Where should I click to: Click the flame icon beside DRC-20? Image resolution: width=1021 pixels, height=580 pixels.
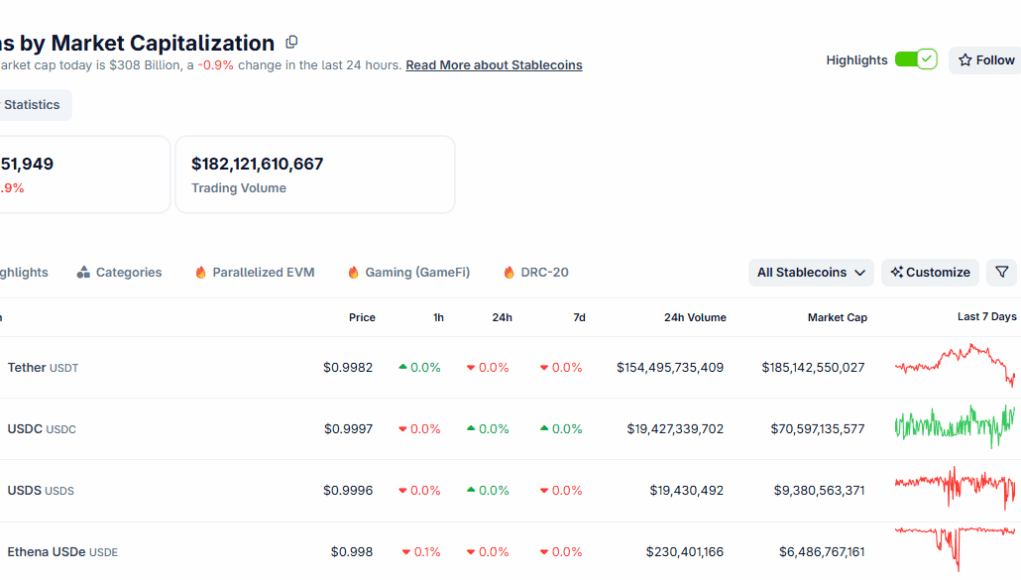click(x=509, y=272)
